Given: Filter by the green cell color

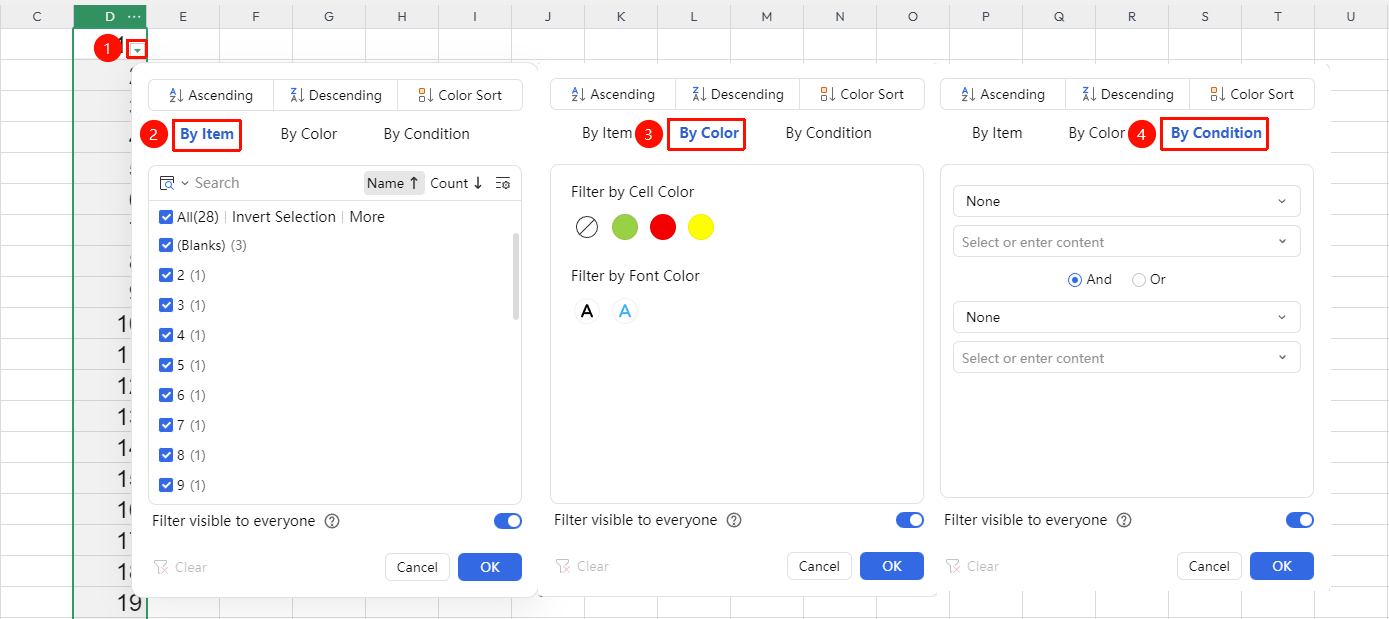Looking at the screenshot, I should (x=625, y=227).
